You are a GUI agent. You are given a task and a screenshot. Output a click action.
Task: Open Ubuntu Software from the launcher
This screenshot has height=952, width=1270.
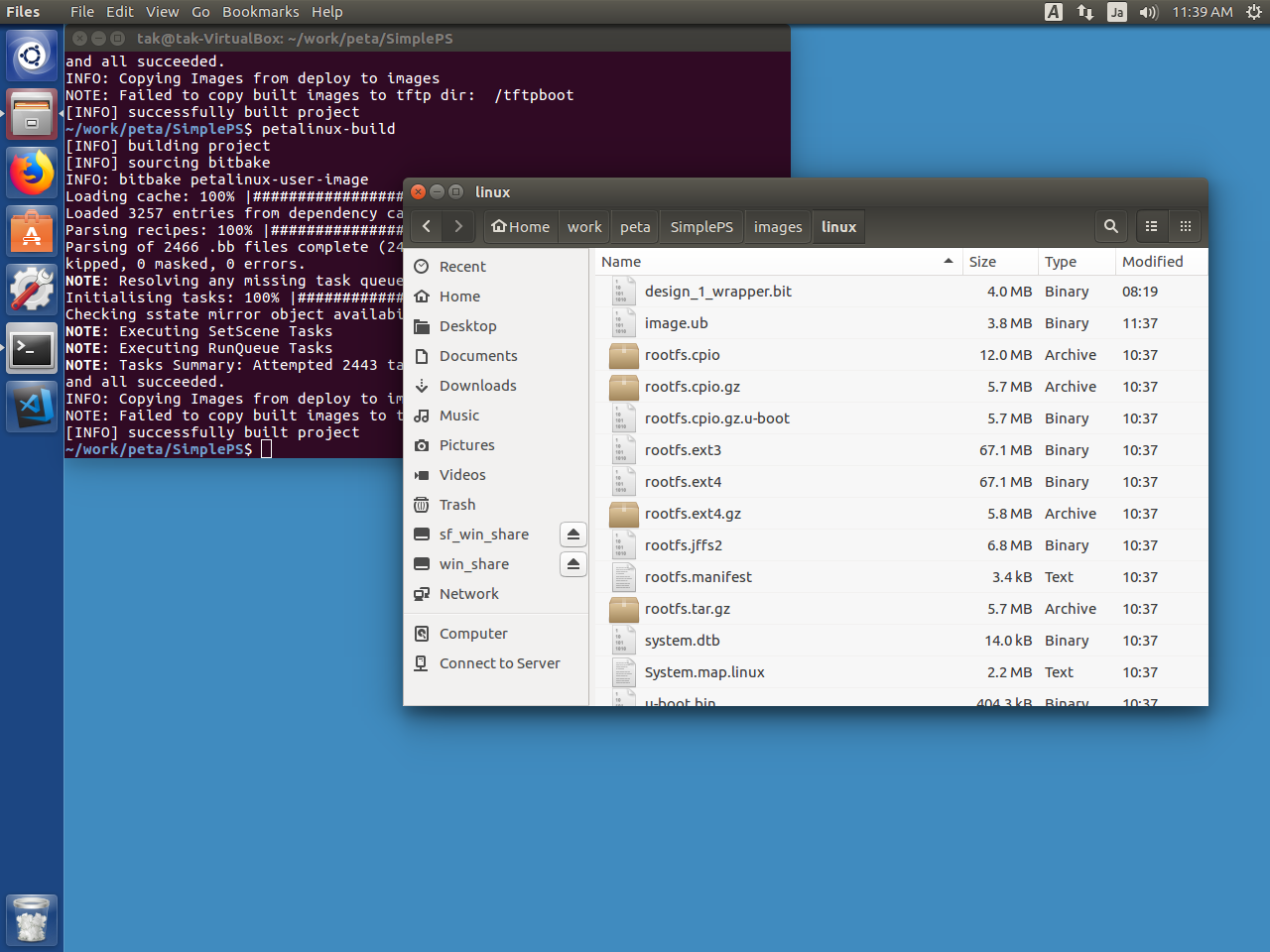coord(32,230)
